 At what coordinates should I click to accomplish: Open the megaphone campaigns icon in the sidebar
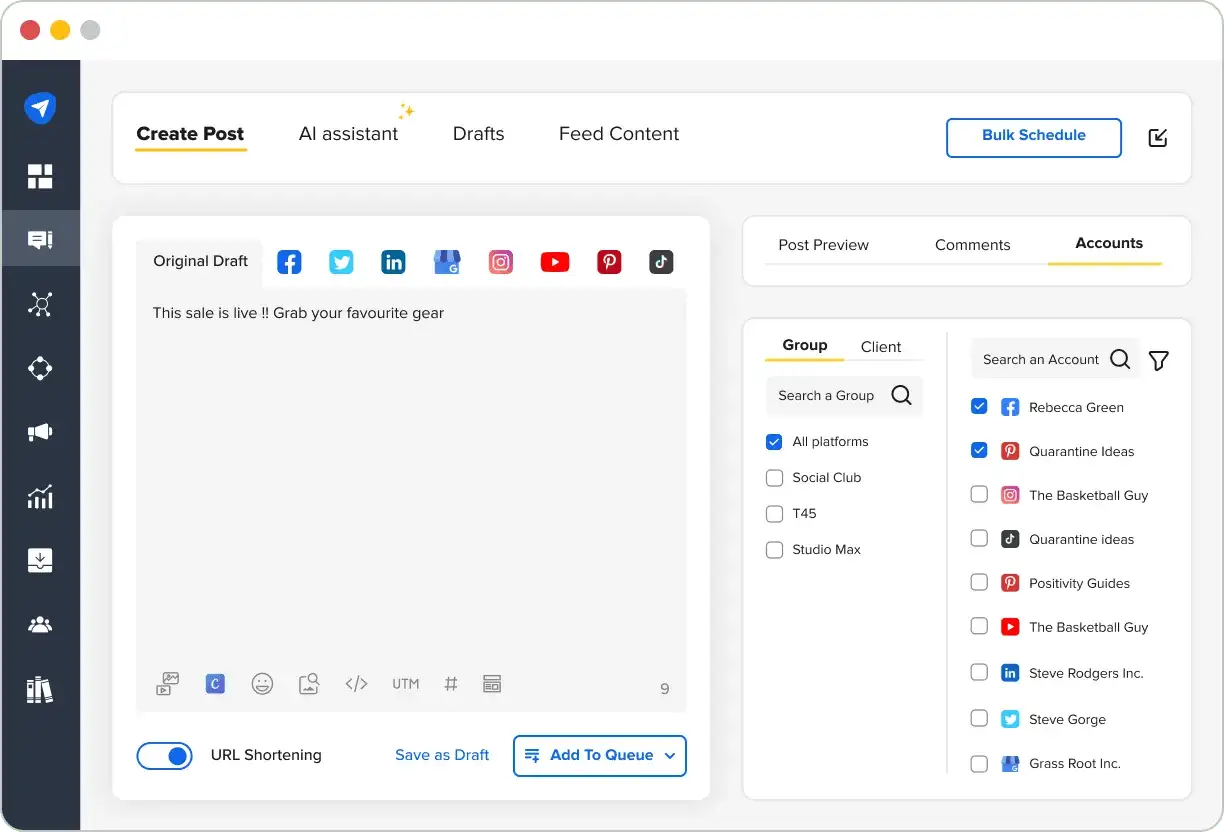pyautogui.click(x=40, y=432)
